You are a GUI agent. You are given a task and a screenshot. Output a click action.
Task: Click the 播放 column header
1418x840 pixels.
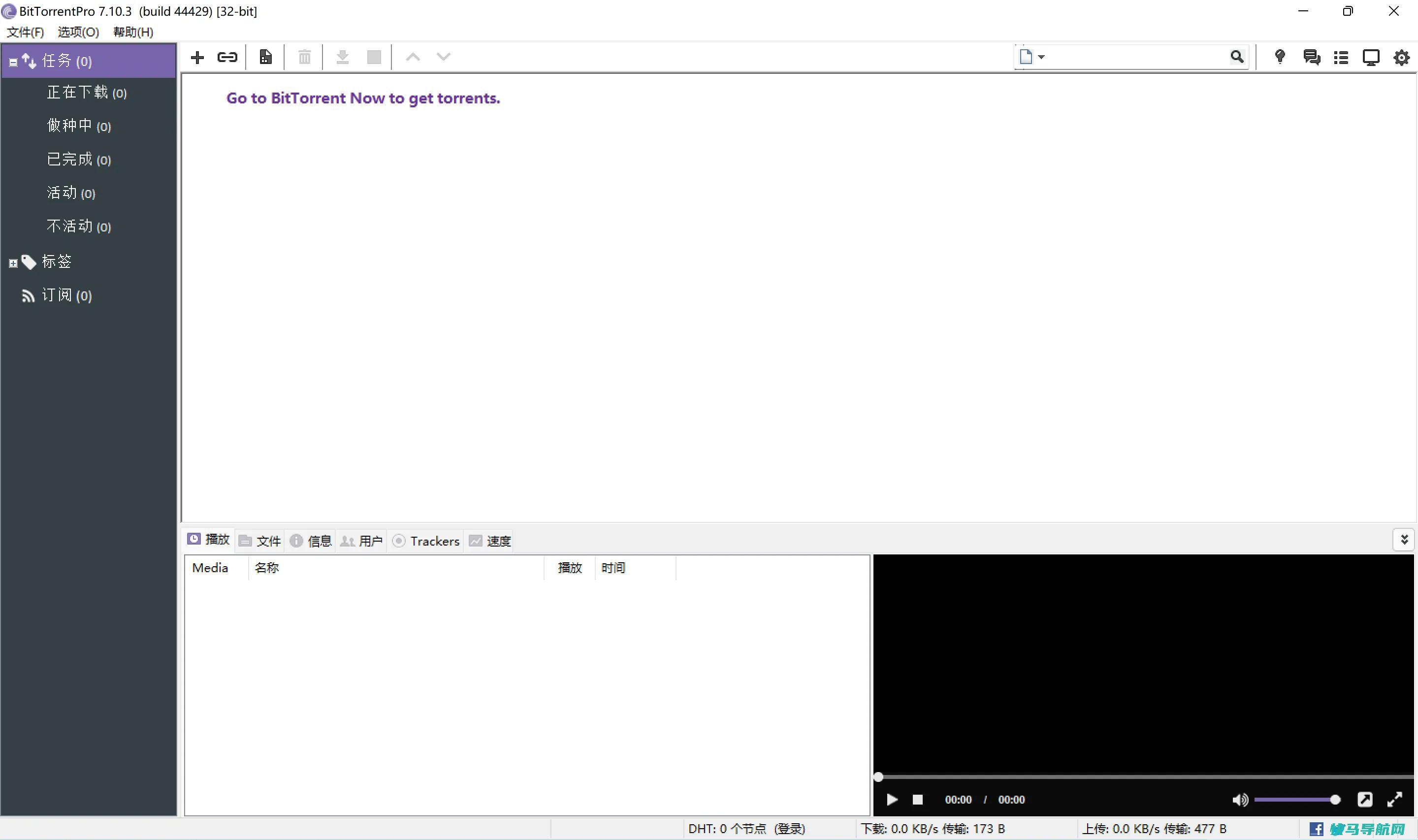[x=570, y=568]
